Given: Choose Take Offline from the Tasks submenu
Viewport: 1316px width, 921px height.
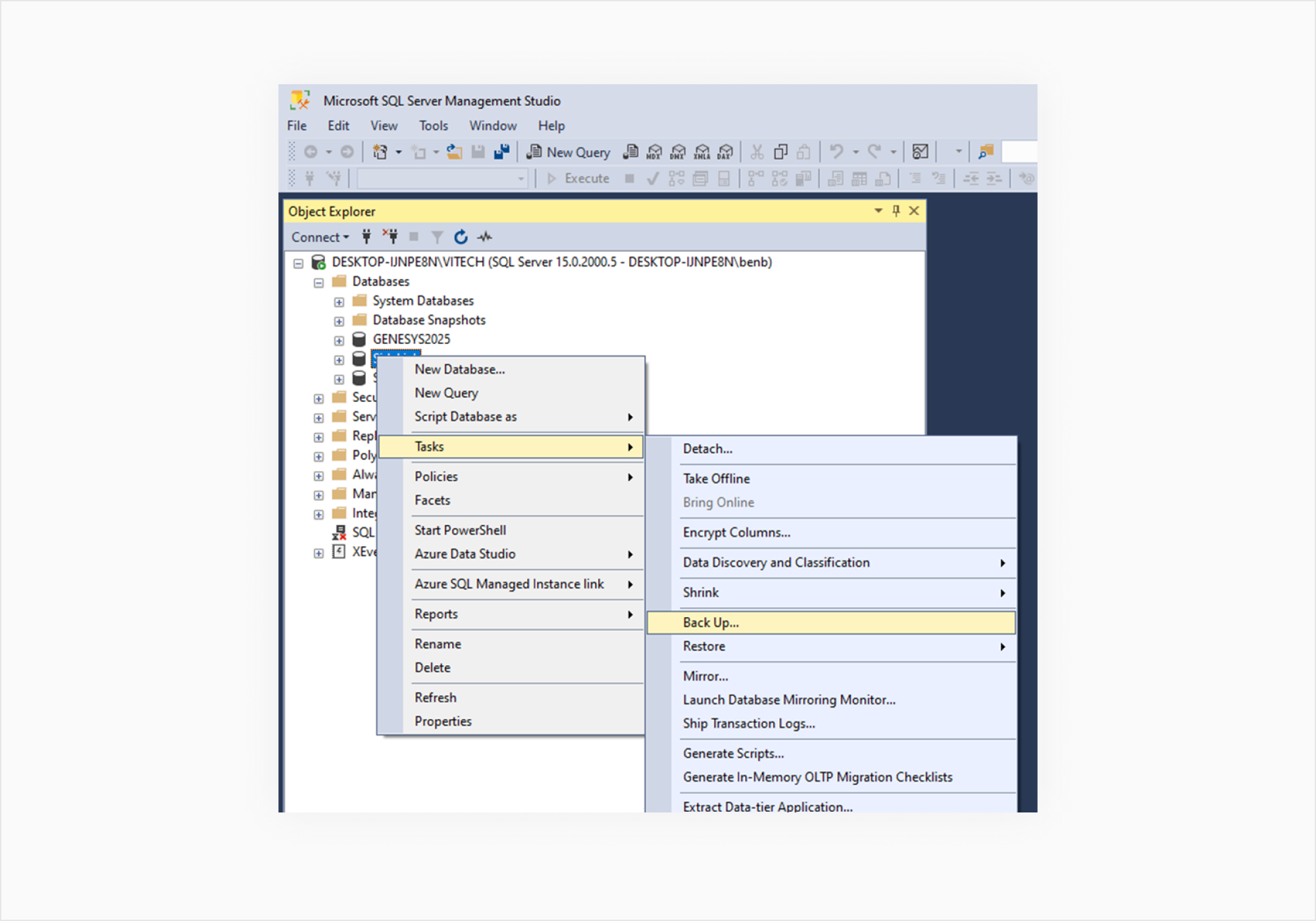Looking at the screenshot, I should 716,478.
